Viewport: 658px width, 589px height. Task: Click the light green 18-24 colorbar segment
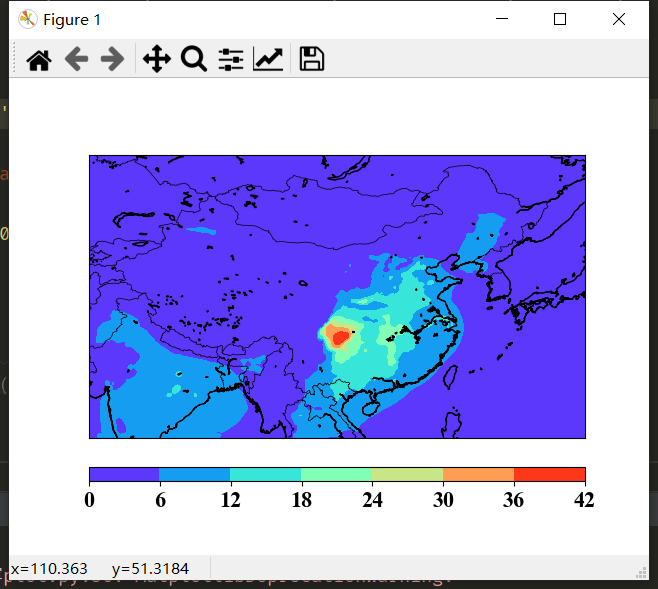[x=337, y=474]
